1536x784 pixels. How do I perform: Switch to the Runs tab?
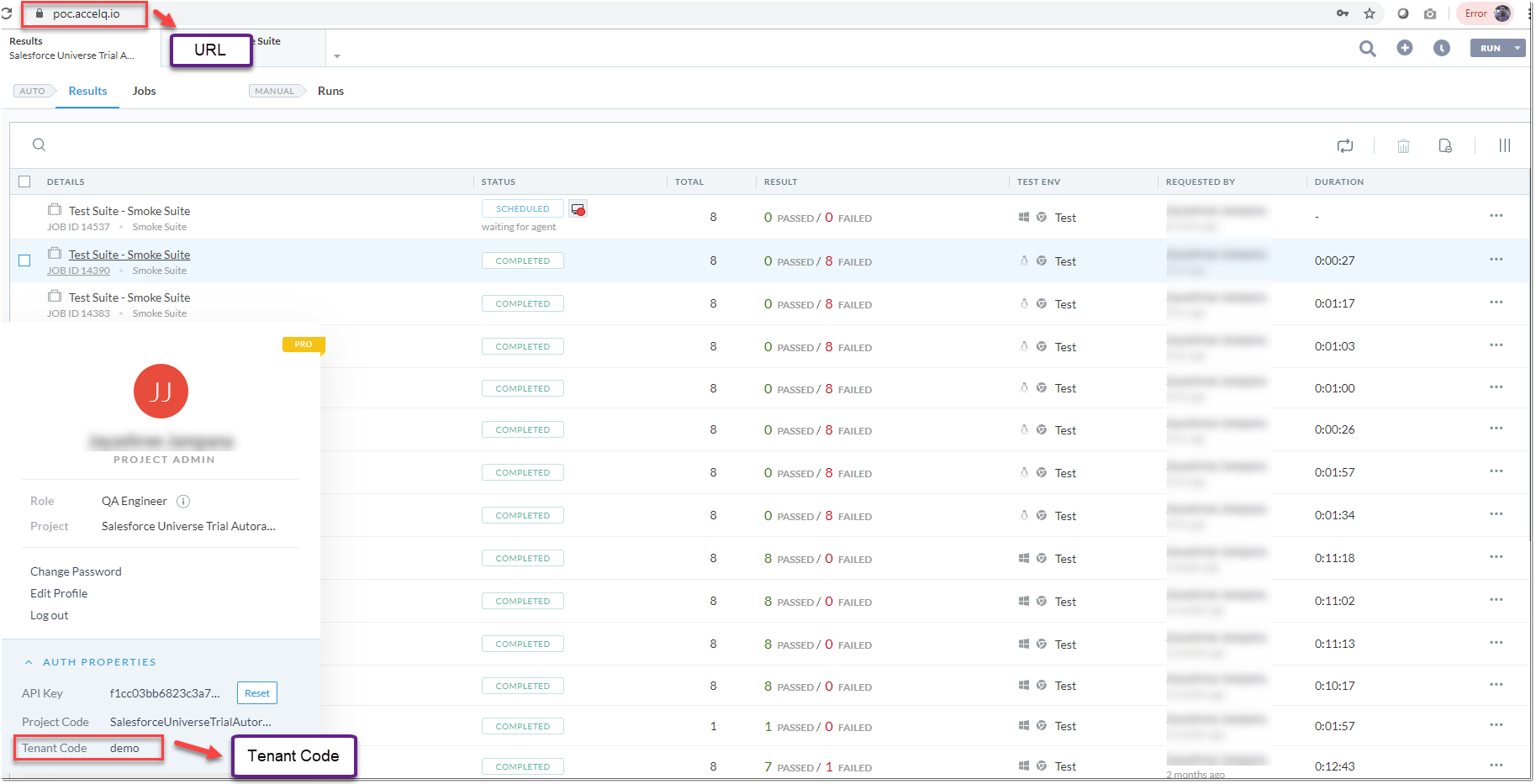tap(330, 91)
